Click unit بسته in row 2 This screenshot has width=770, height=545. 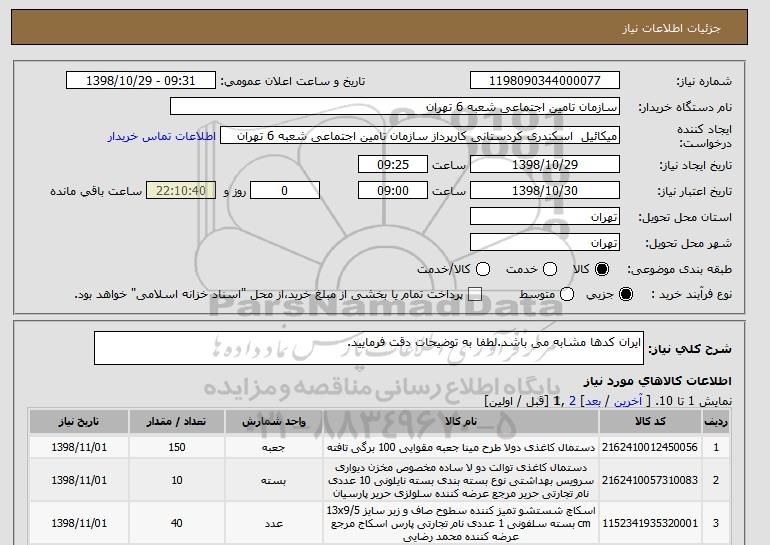274,480
